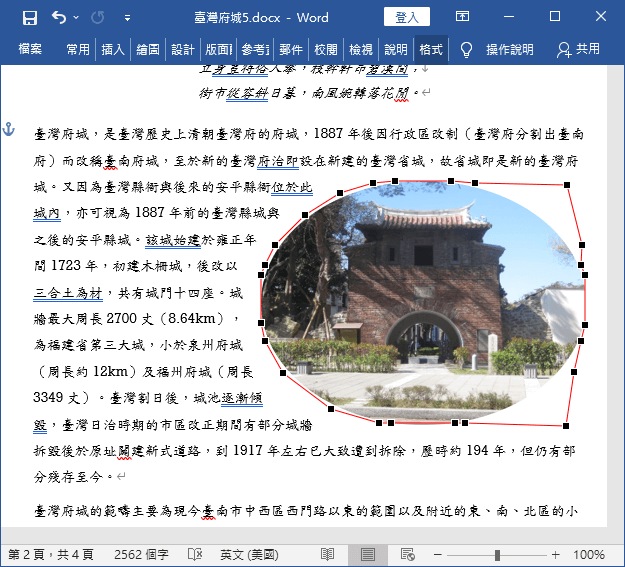Viewport: 625px width, 567px height.
Task: Click the 登入 sign-in button
Action: pyautogui.click(x=407, y=17)
